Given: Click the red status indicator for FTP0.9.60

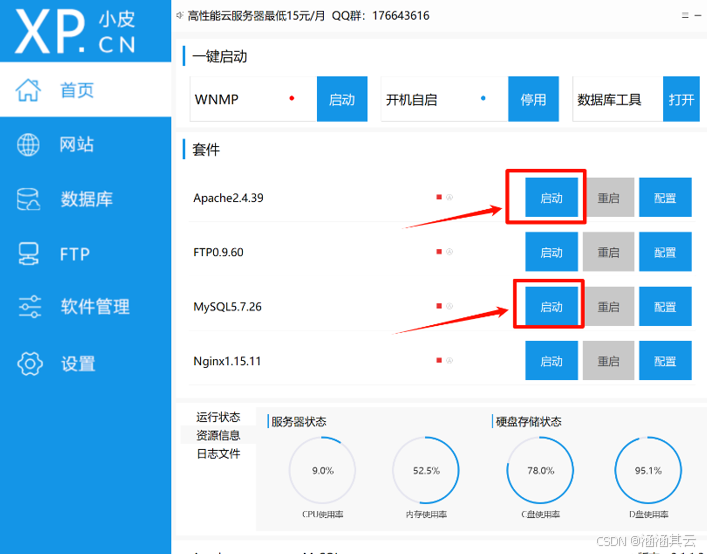Looking at the screenshot, I should (439, 252).
